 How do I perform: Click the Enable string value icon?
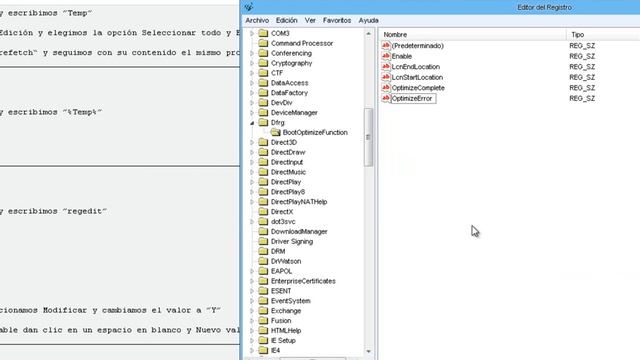386,56
